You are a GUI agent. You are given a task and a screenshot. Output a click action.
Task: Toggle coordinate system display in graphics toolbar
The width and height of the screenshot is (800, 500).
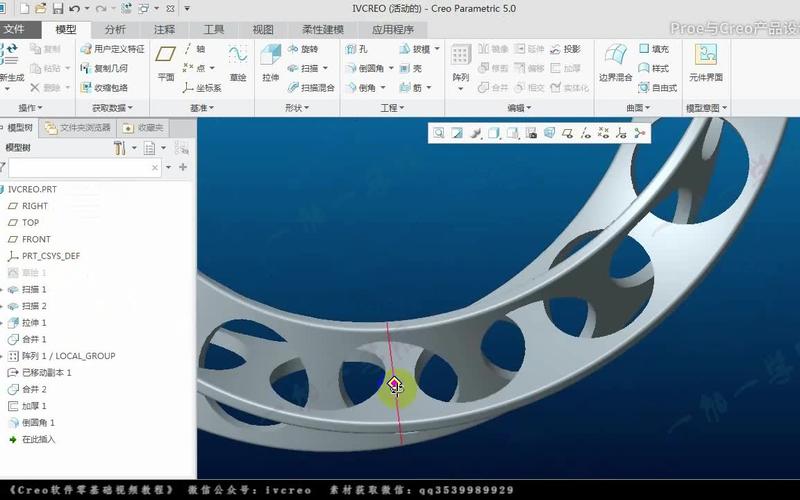pyautogui.click(x=621, y=132)
